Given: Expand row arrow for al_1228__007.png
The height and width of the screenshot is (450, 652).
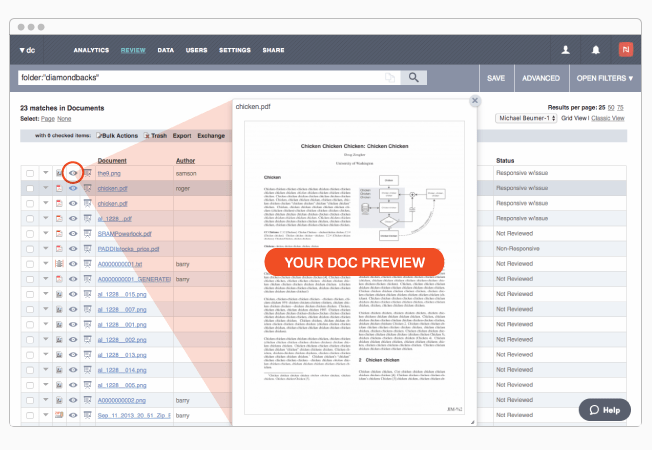Looking at the screenshot, I should (x=45, y=310).
